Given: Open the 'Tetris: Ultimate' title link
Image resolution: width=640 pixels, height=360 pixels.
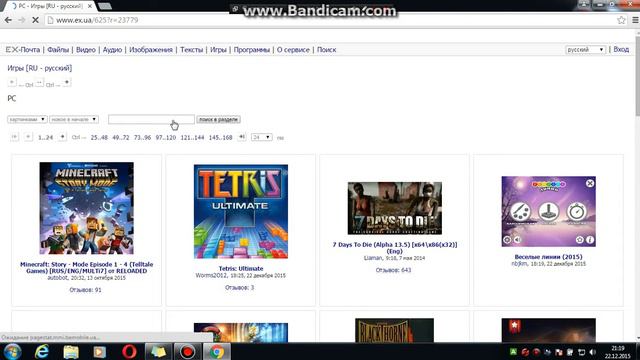Looking at the screenshot, I should click(x=241, y=269).
